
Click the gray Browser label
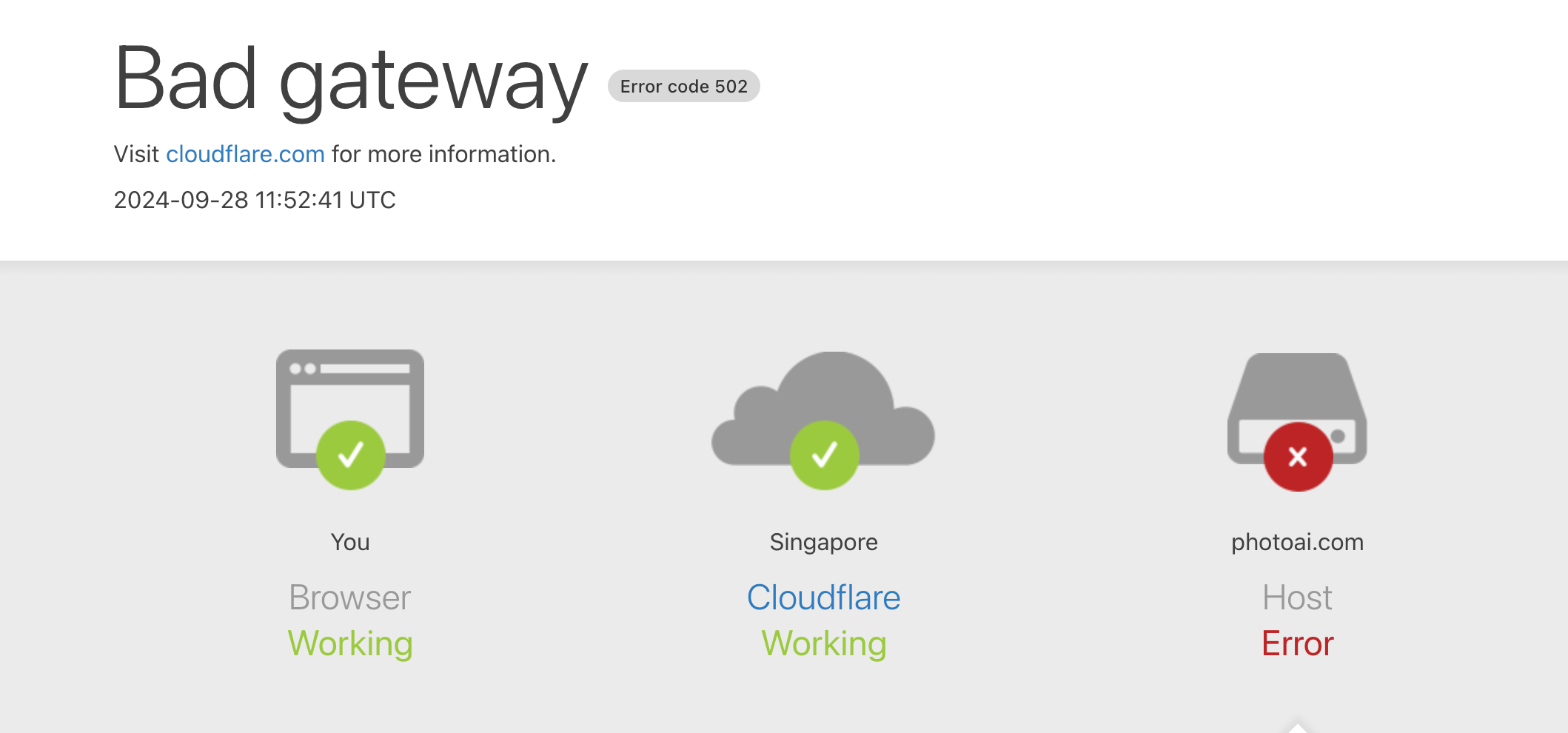click(350, 598)
